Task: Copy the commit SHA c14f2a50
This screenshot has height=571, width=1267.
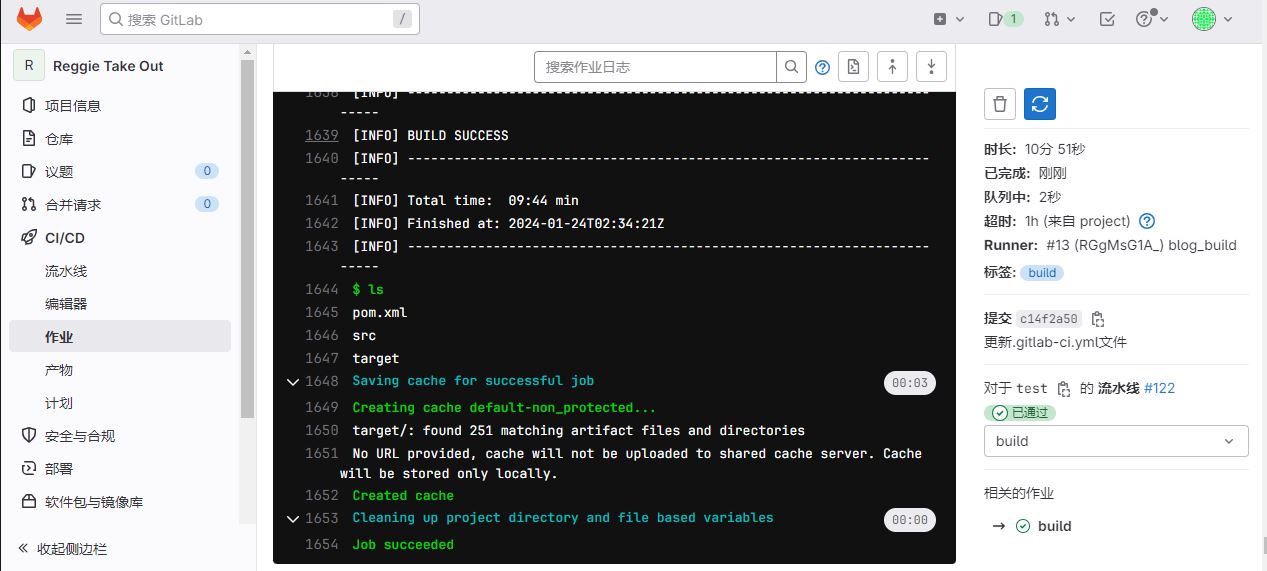Action: (1098, 319)
